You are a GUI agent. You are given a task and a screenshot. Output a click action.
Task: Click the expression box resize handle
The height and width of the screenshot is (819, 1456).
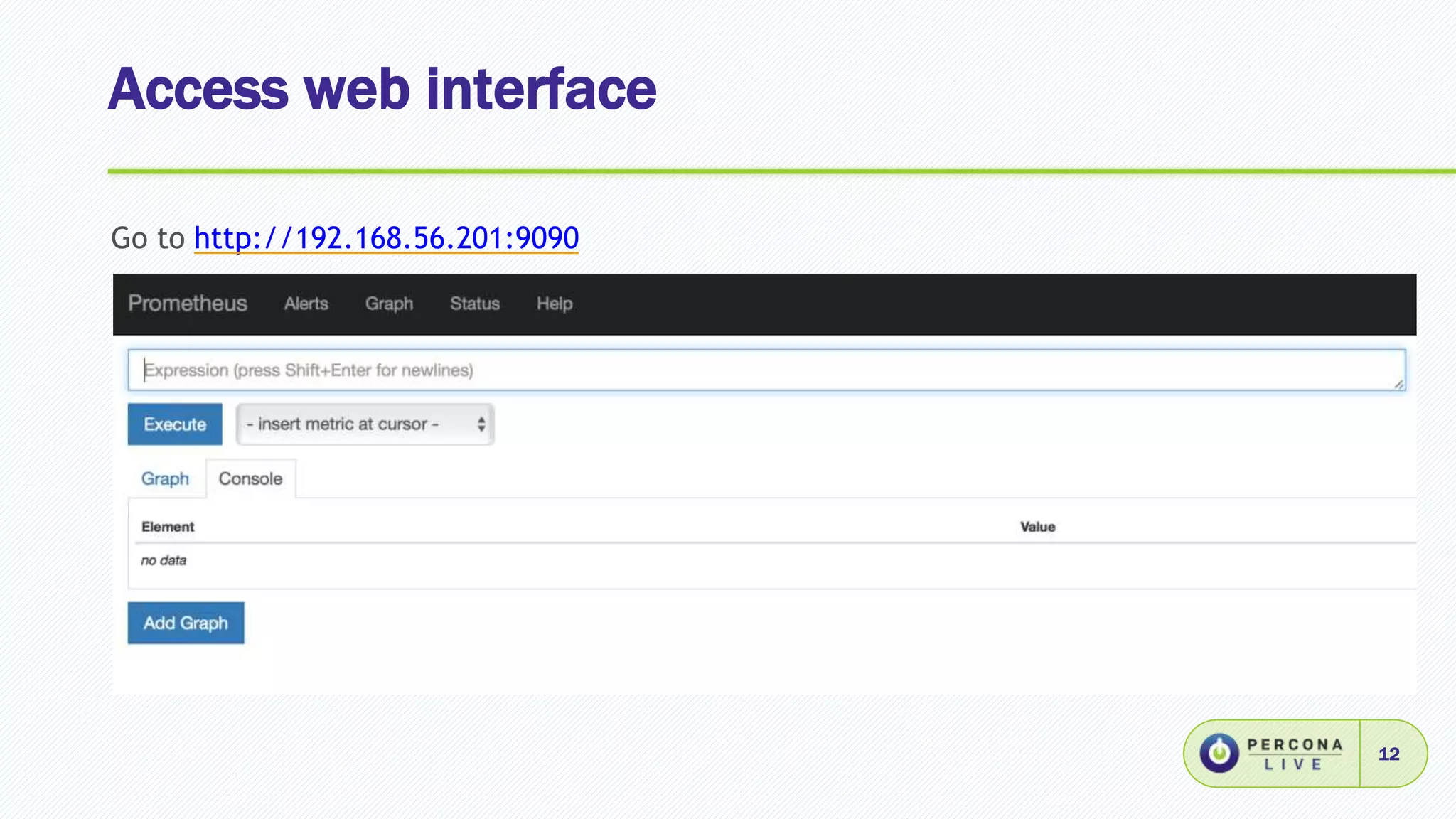click(x=1398, y=384)
